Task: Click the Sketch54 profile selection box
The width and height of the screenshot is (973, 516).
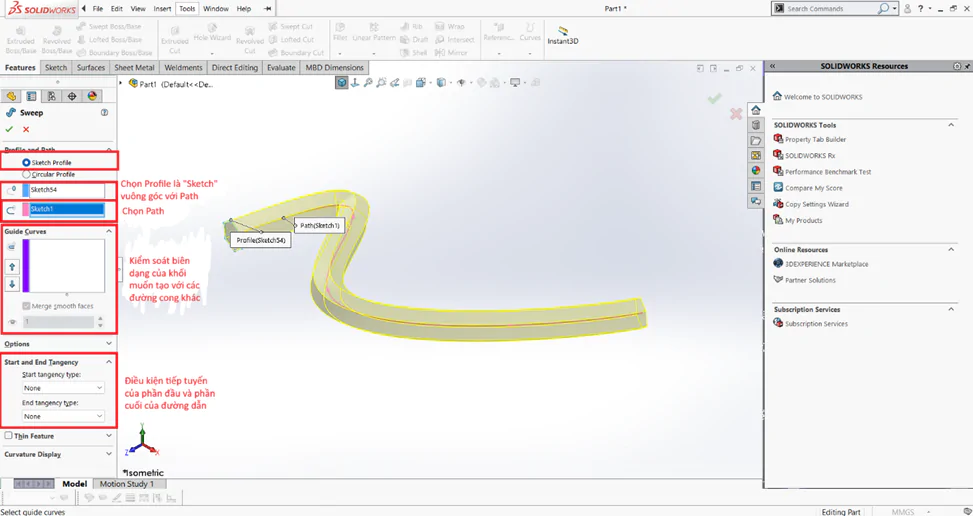Action: coord(67,190)
